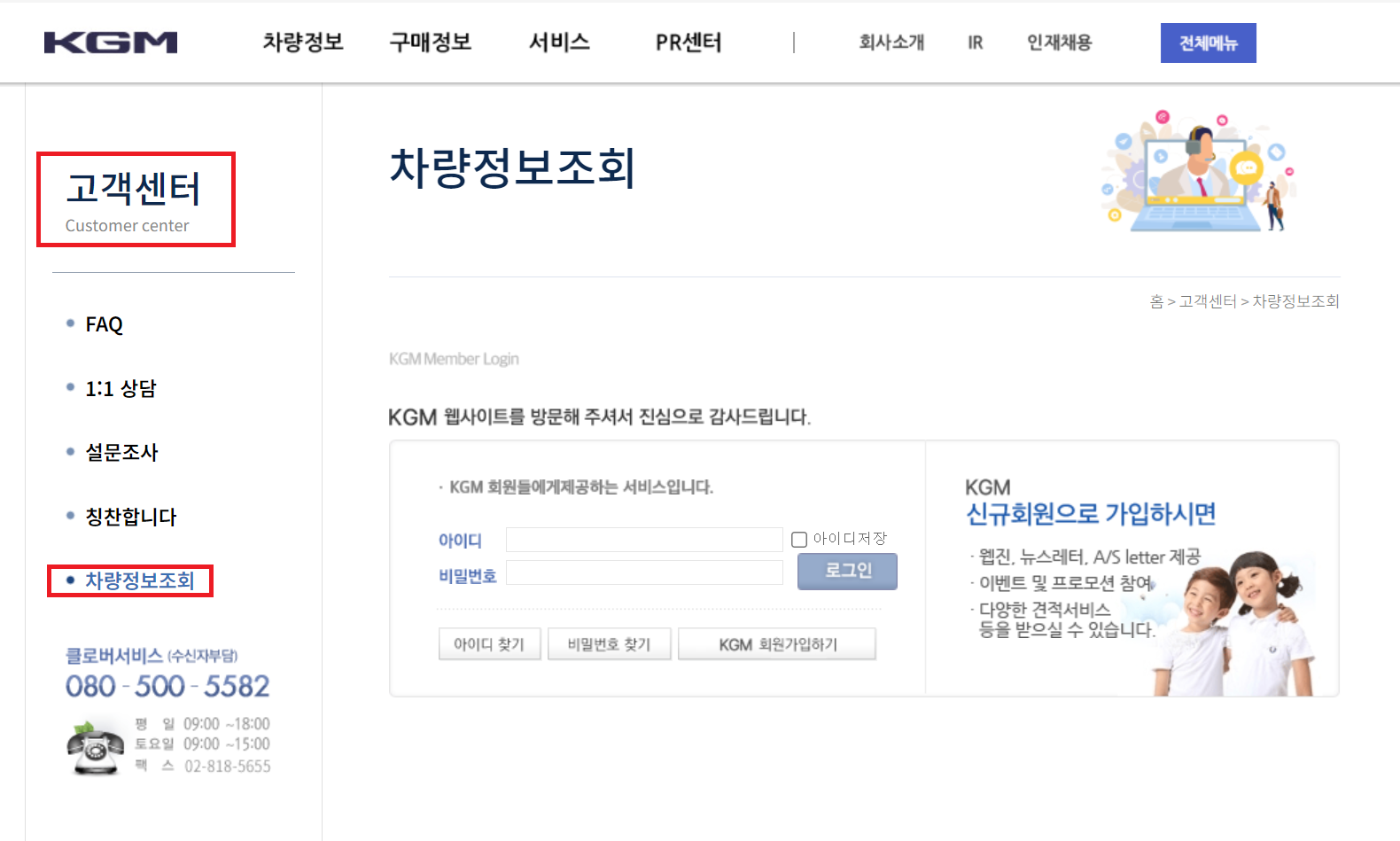
Task: Open 1:1 상담 in sidebar
Action: coord(121,389)
